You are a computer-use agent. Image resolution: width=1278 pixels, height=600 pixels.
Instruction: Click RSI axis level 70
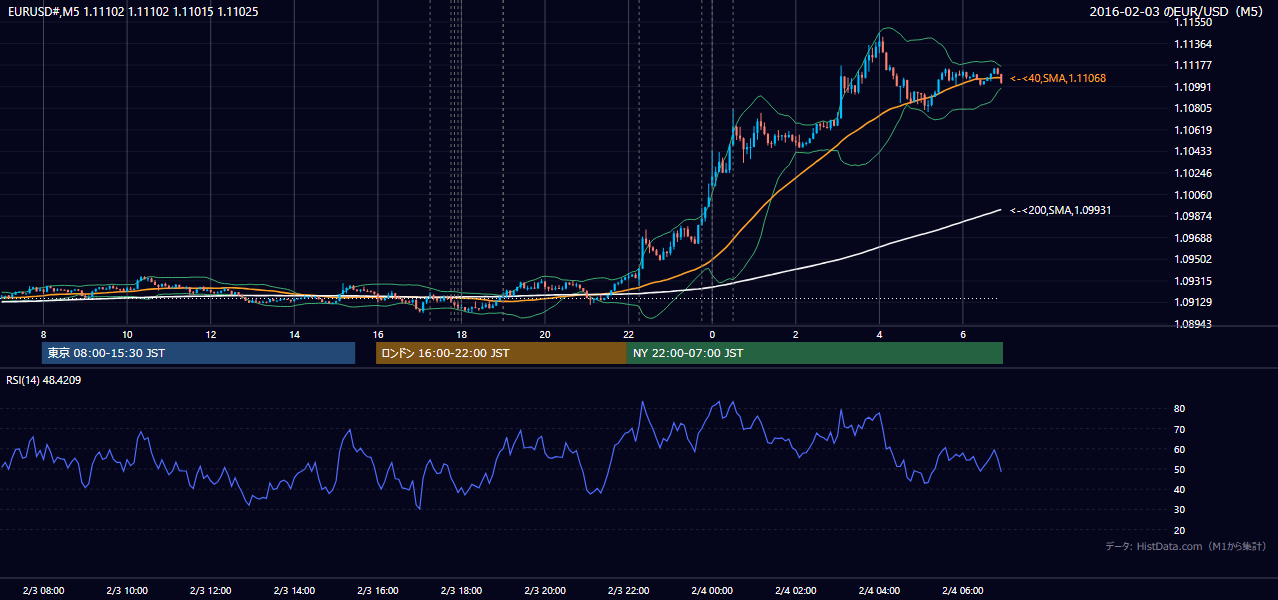pos(1180,429)
